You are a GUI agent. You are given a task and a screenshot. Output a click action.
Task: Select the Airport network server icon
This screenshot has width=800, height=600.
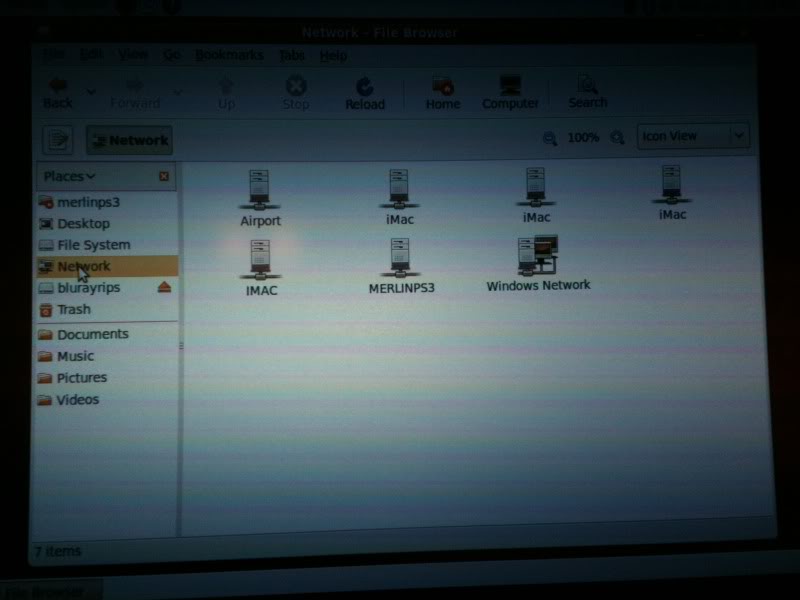[260, 198]
